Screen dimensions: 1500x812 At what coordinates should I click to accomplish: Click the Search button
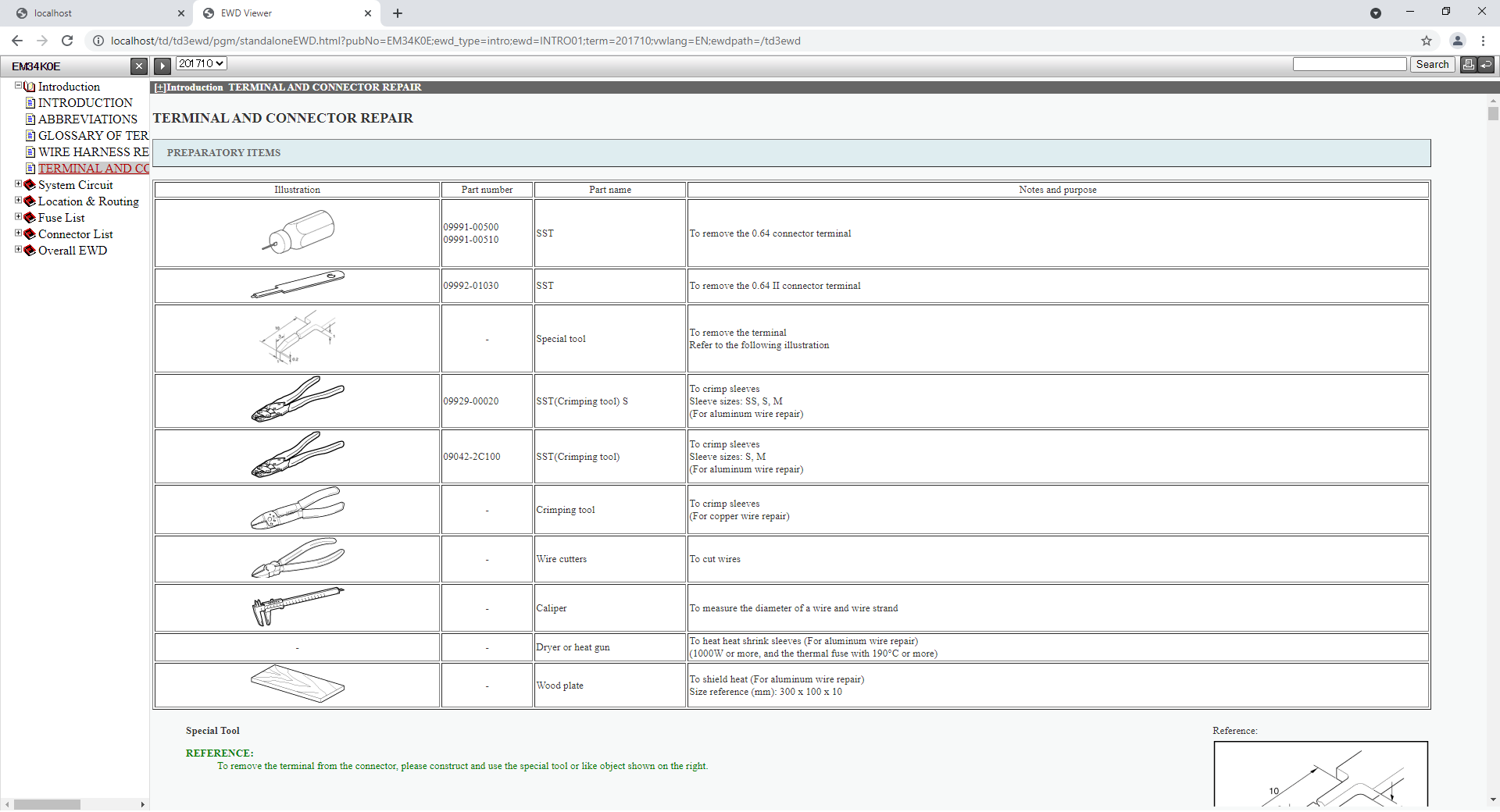(1432, 65)
